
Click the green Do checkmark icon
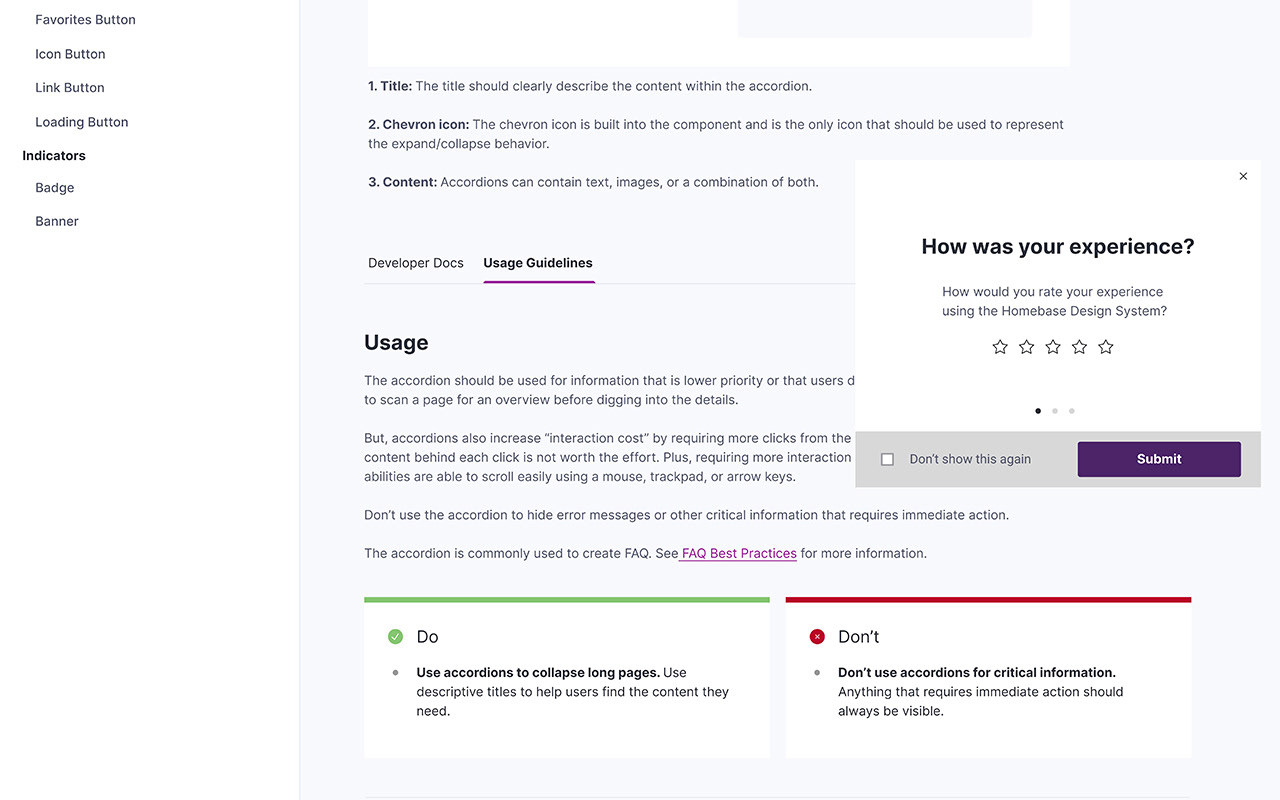coord(395,637)
